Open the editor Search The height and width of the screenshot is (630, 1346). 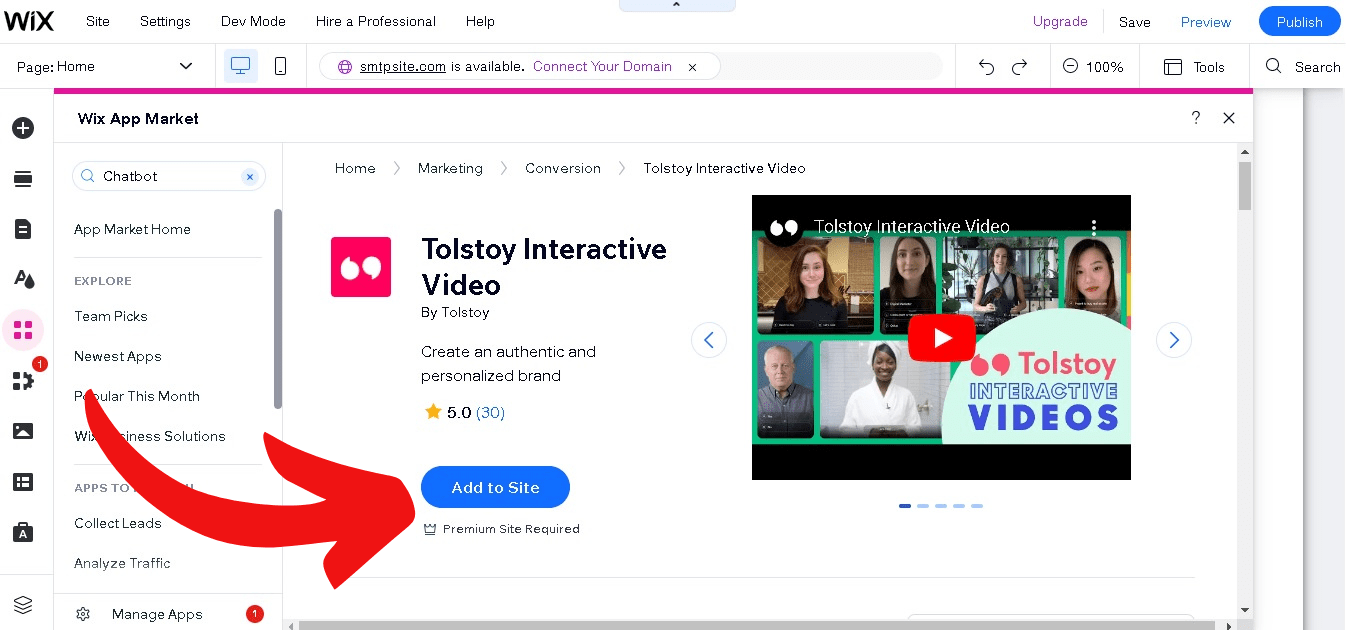point(1303,67)
